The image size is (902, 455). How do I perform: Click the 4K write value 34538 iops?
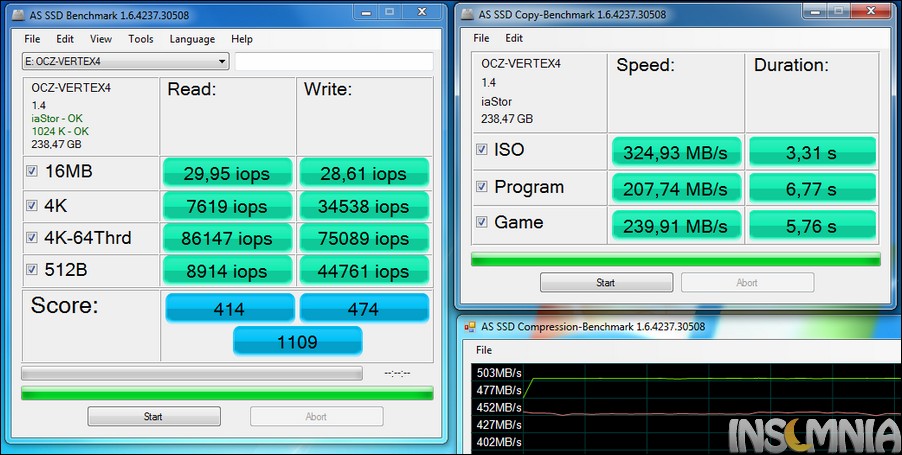364,206
